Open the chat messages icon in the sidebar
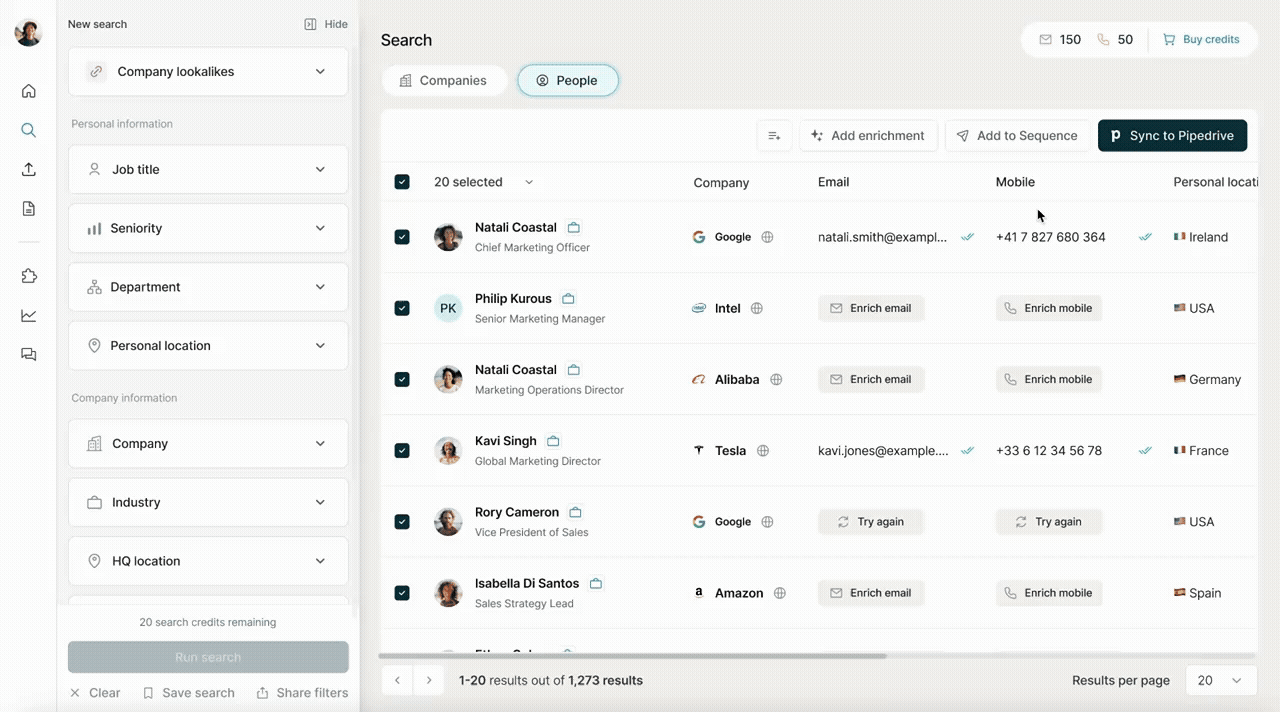This screenshot has height=712, width=1280. pyautogui.click(x=29, y=354)
